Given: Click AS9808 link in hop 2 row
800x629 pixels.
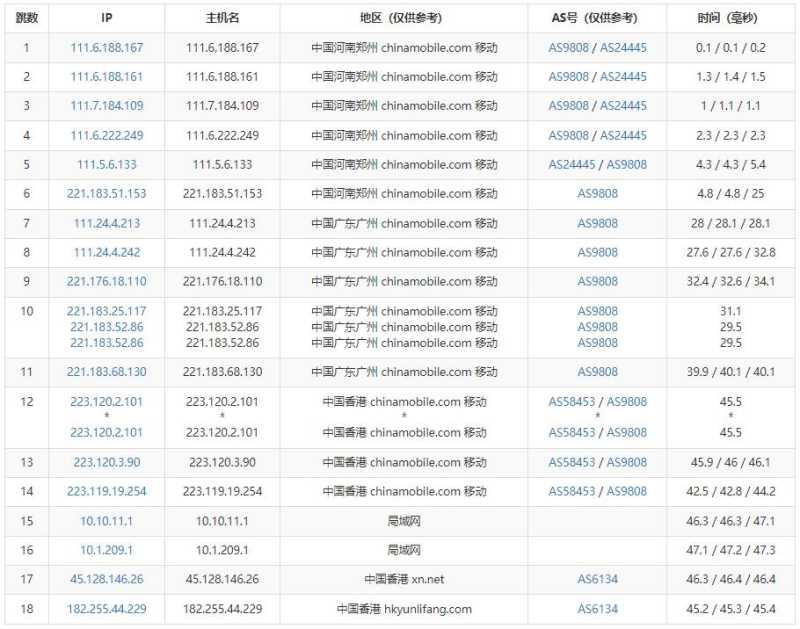Looking at the screenshot, I should click(x=568, y=77).
